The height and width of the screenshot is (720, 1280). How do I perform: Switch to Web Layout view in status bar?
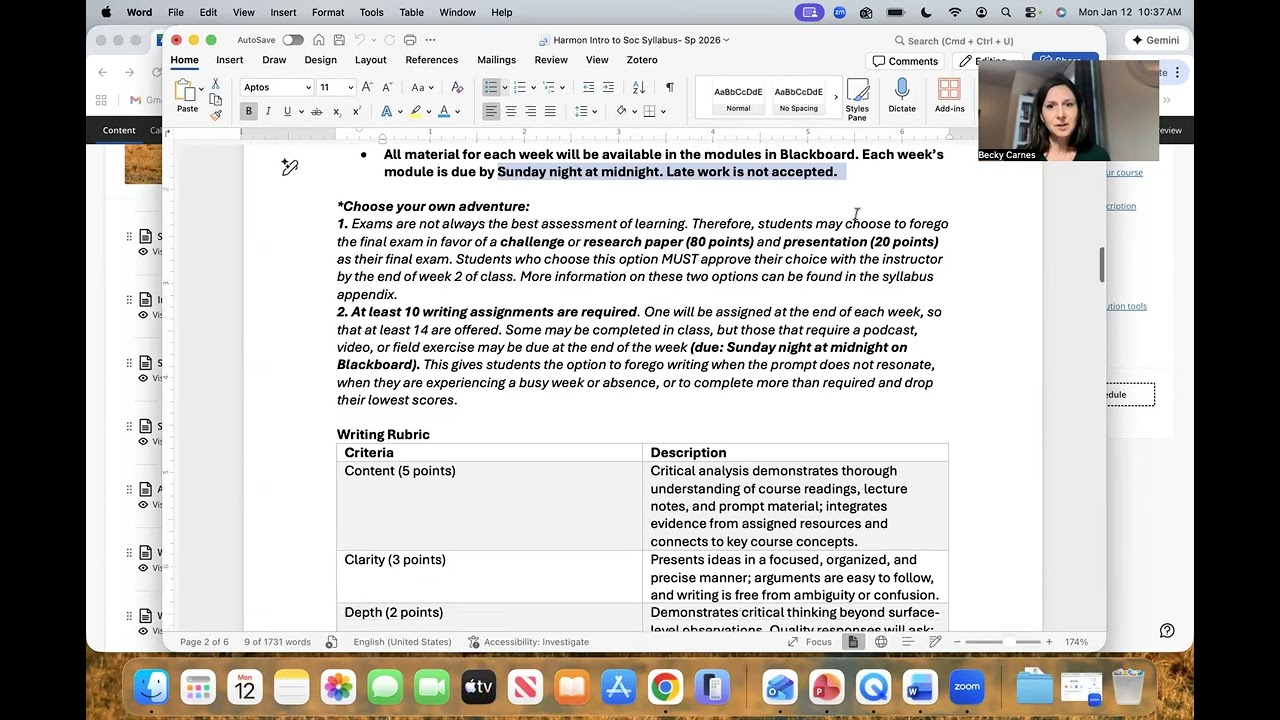point(881,642)
